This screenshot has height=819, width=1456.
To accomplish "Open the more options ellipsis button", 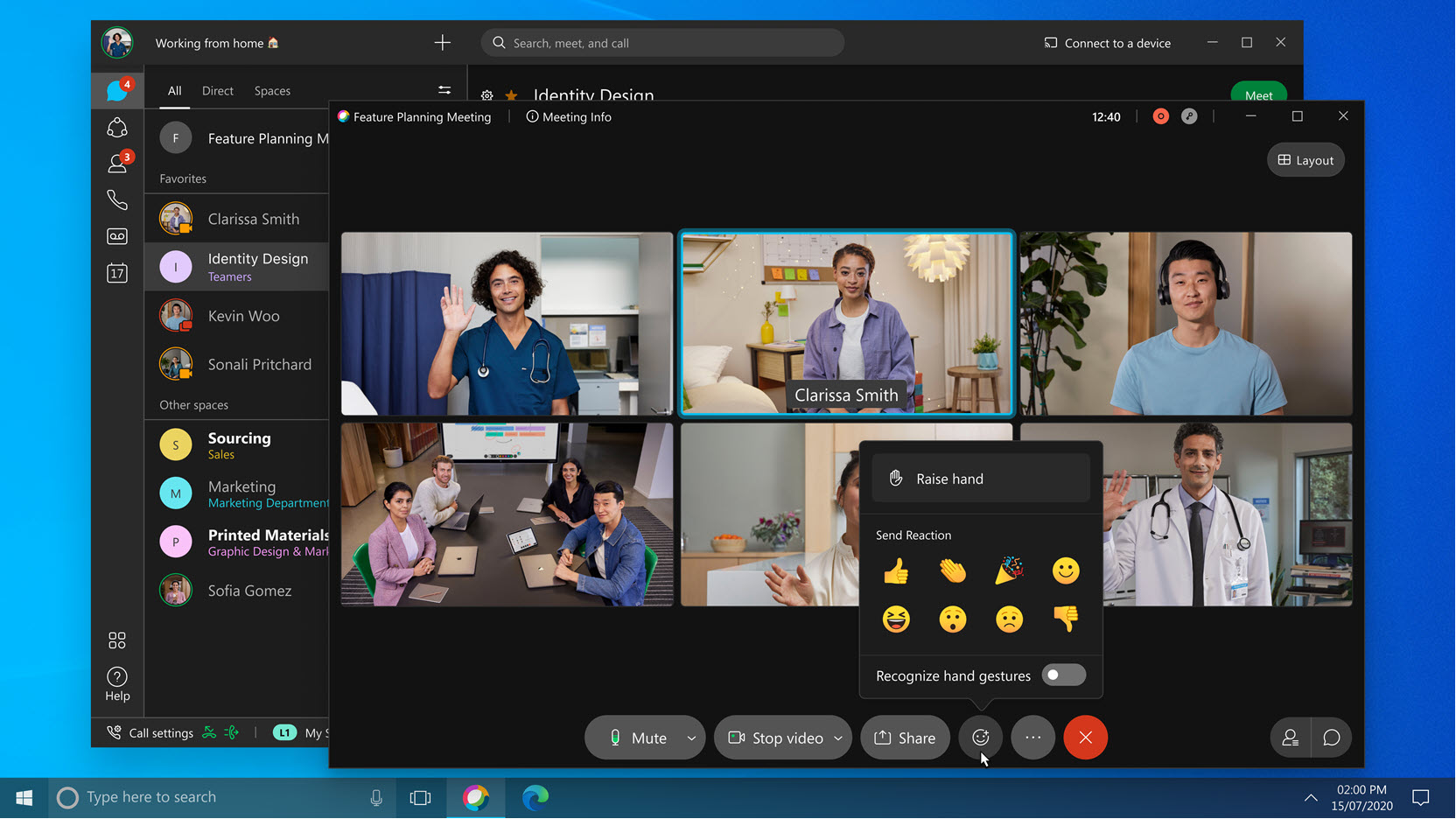I will point(1033,738).
